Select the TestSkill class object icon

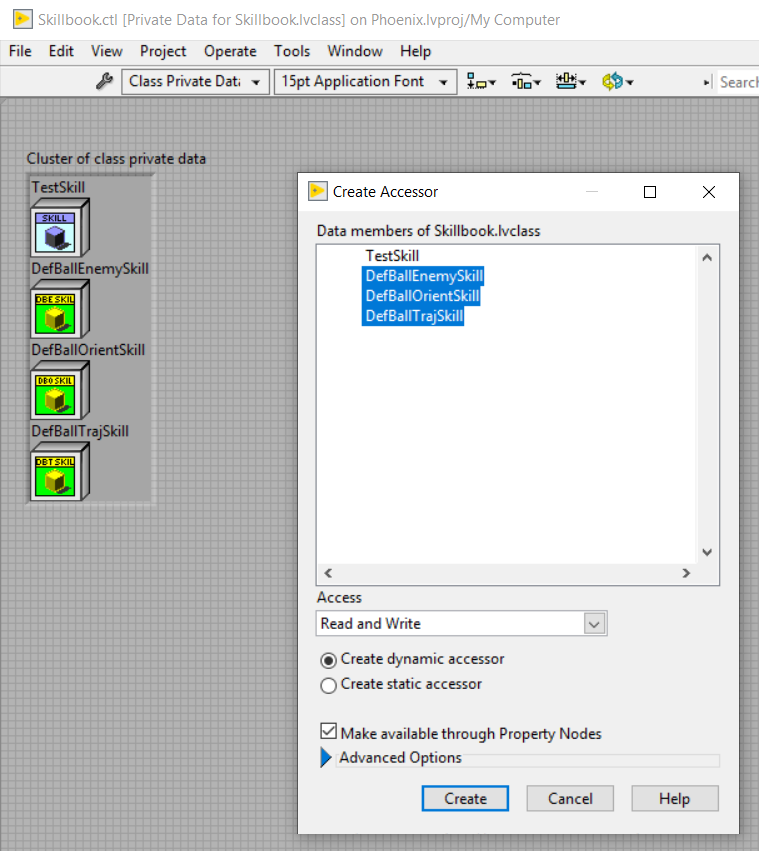point(60,228)
